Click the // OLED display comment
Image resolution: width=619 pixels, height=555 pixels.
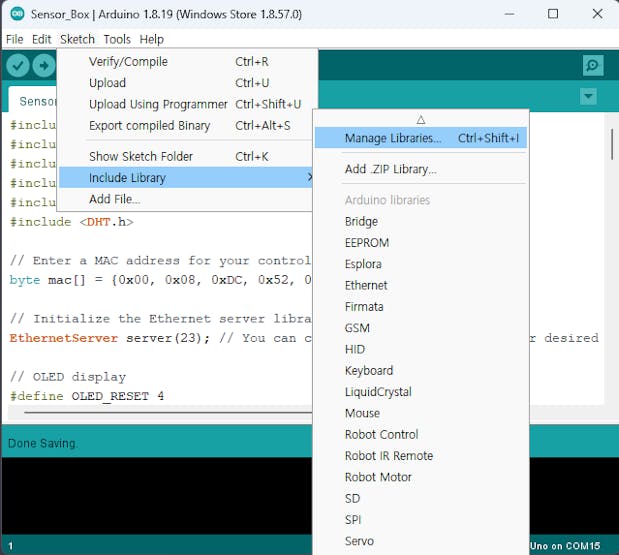pos(68,377)
